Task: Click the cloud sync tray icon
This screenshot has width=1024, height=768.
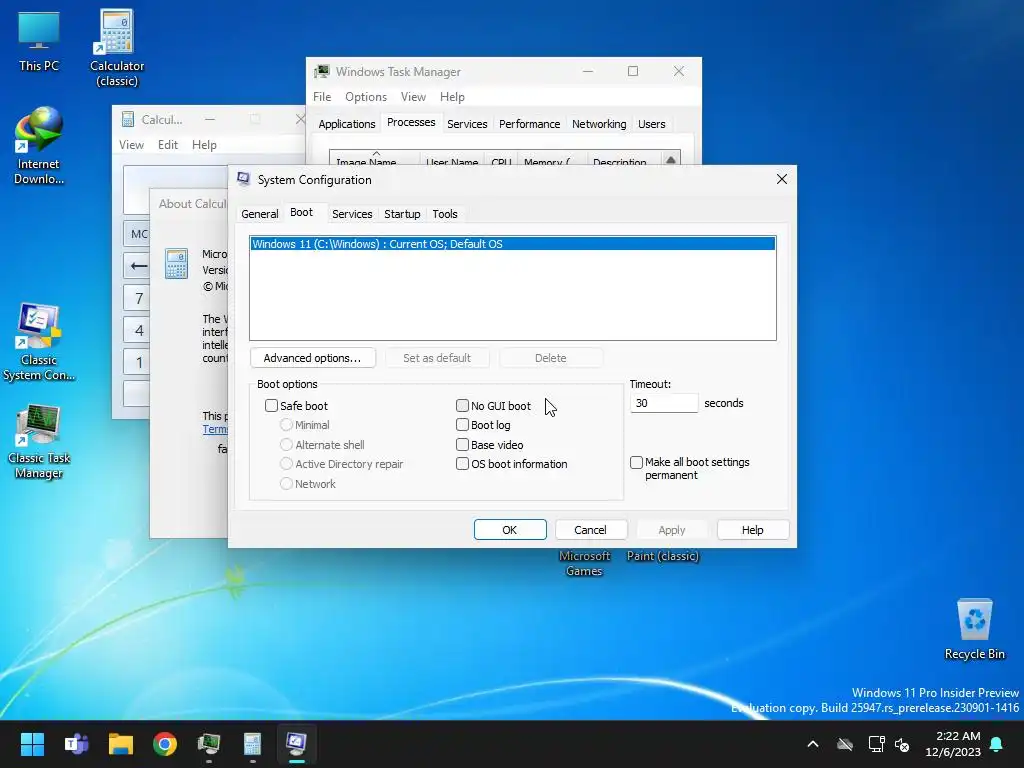Action: (845, 744)
